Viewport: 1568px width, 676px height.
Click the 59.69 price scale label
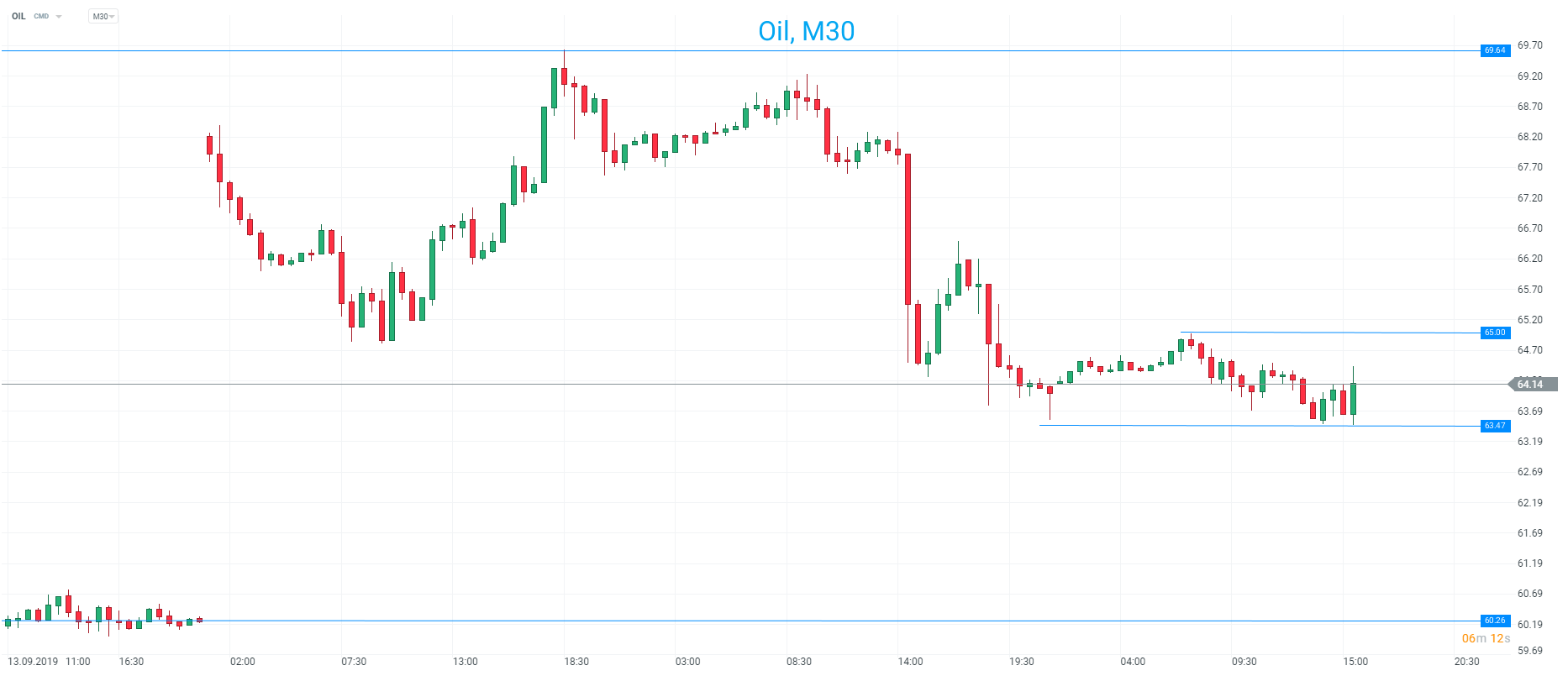click(1529, 651)
